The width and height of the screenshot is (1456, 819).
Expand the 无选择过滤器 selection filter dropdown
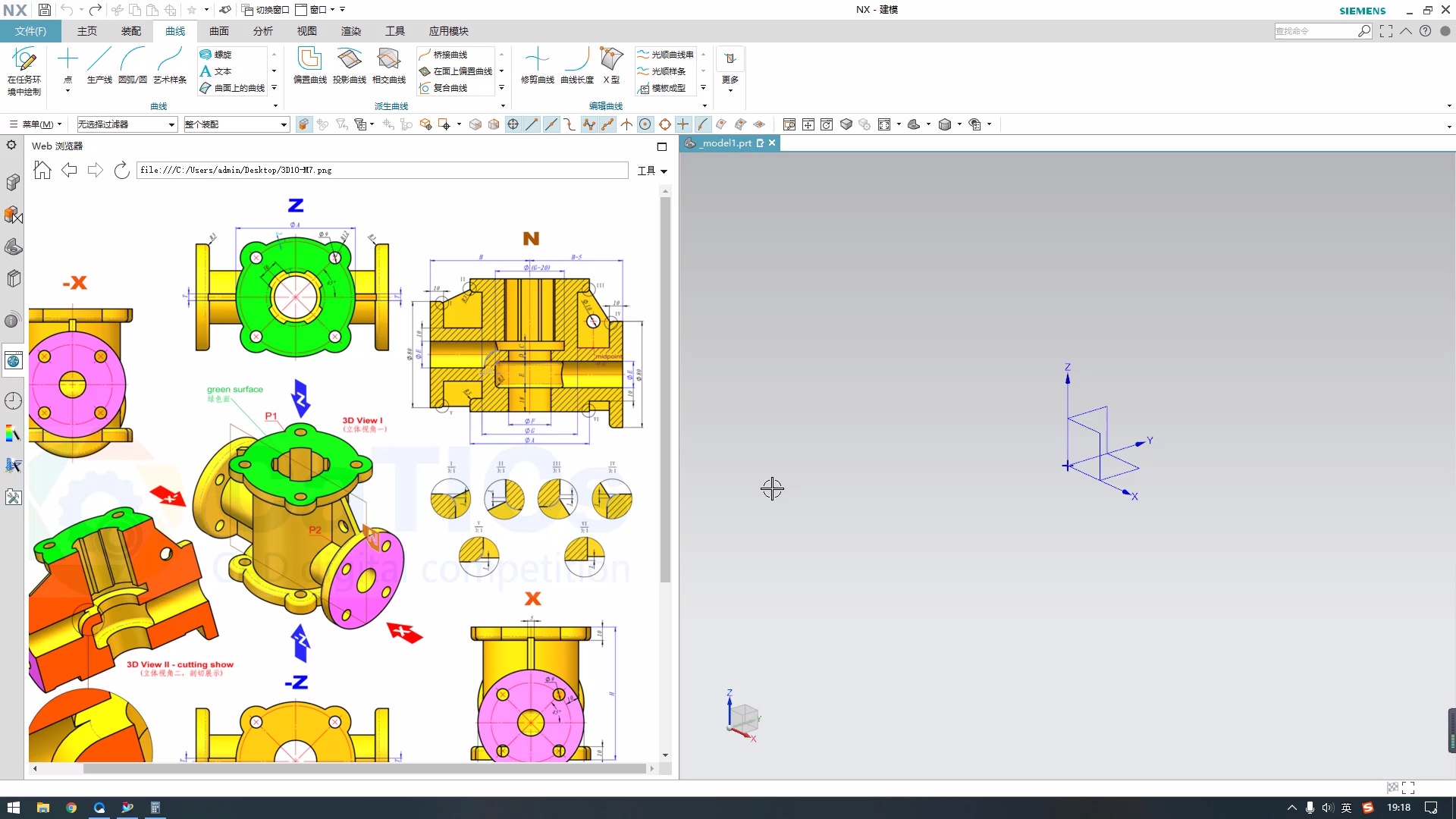pyautogui.click(x=171, y=124)
